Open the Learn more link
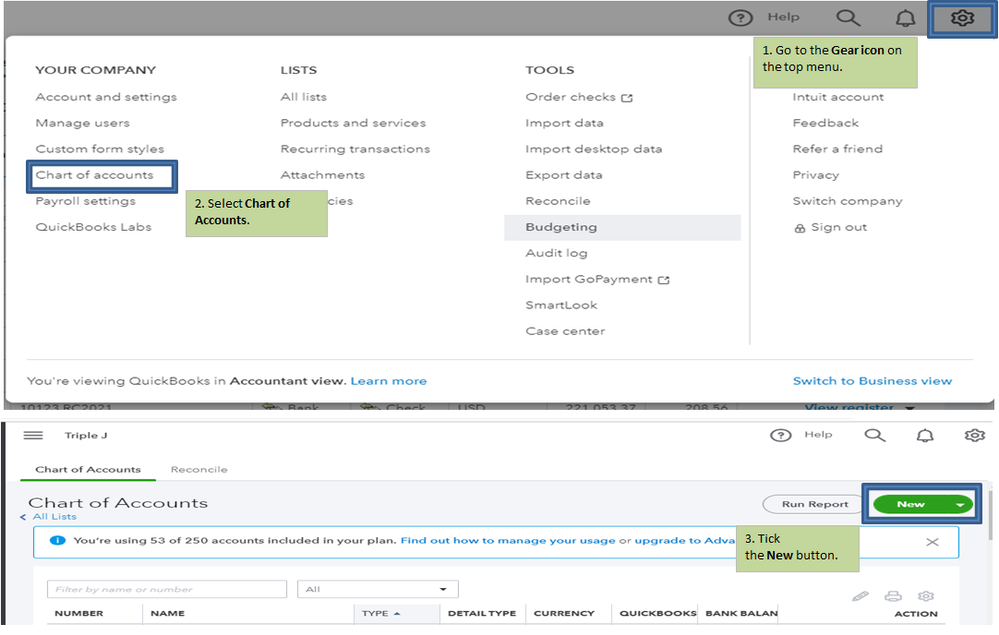The image size is (999, 635). 389,381
